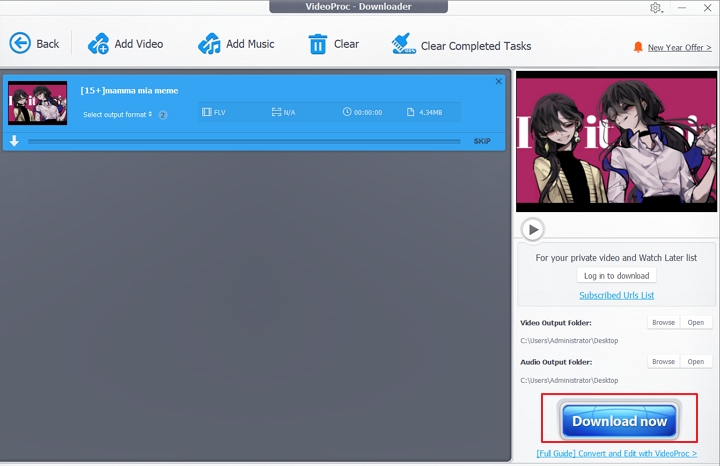Click the orange notification bell icon
The height and width of the screenshot is (466, 720).
638,47
